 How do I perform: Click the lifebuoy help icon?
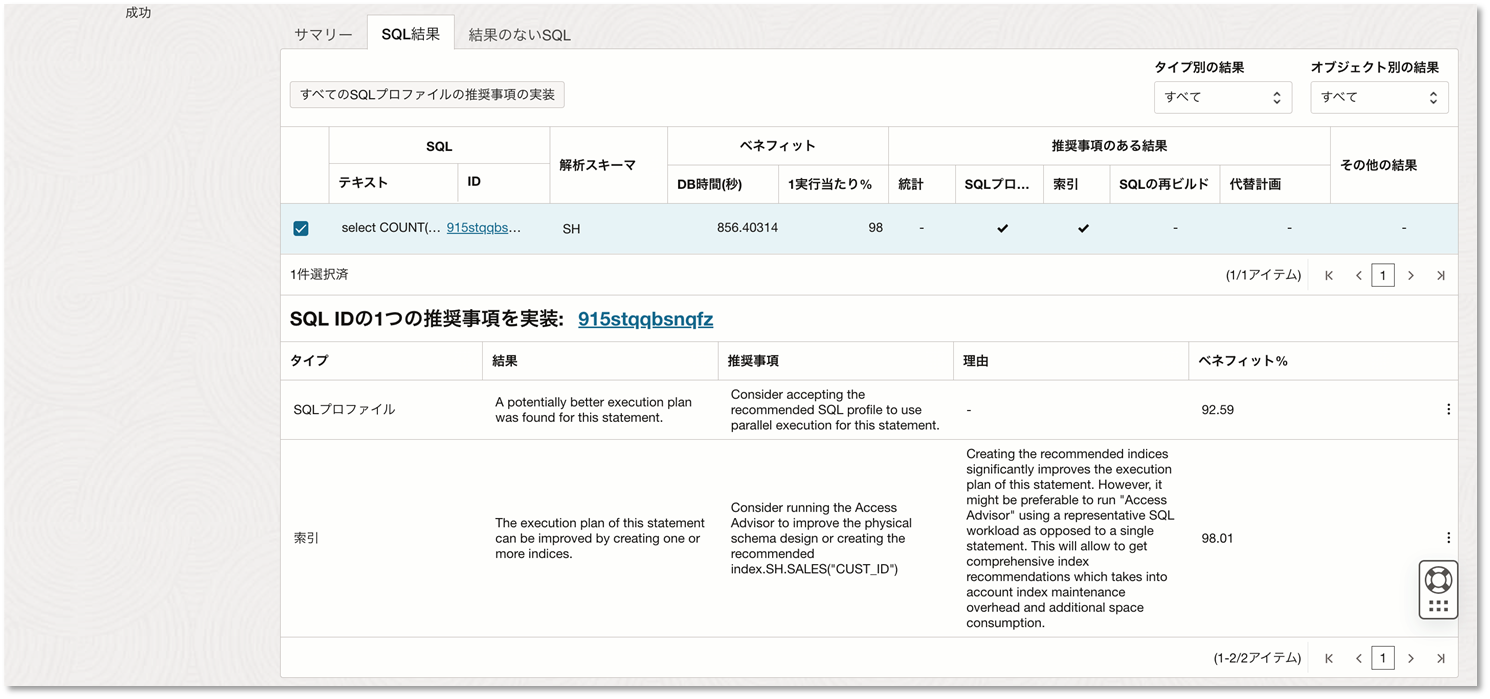(x=1438, y=580)
